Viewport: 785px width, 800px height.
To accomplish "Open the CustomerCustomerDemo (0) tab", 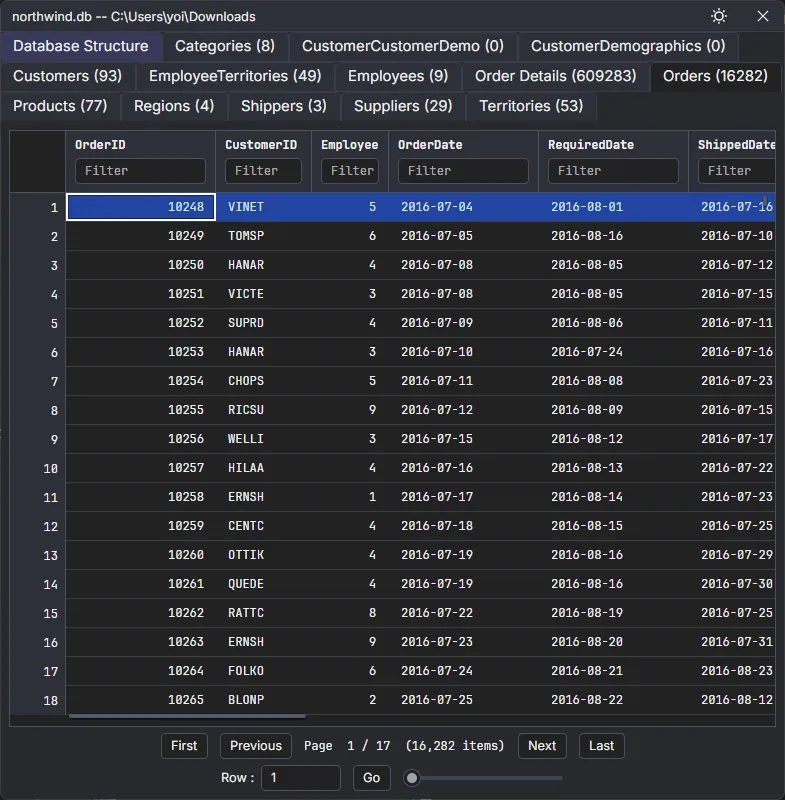I will (403, 46).
